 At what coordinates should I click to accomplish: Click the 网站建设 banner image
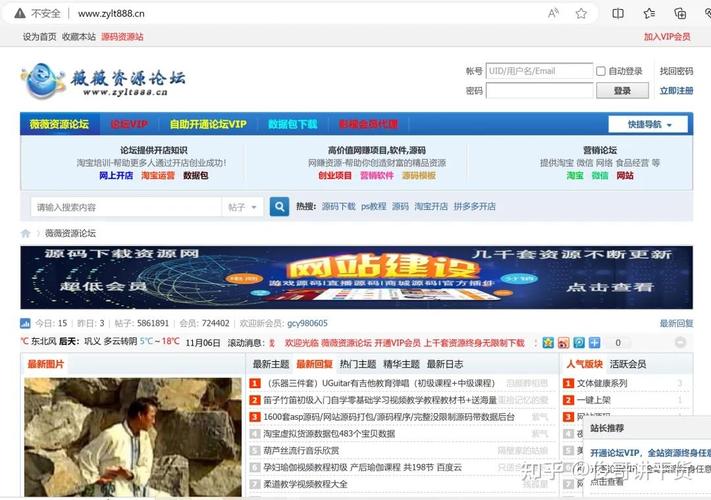[356, 277]
